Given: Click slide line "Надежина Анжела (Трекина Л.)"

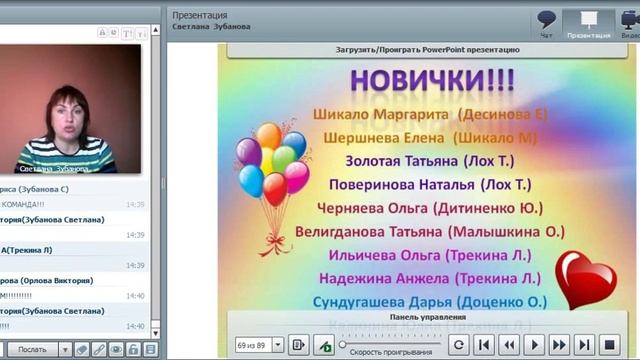Looking at the screenshot, I should pos(430,279).
